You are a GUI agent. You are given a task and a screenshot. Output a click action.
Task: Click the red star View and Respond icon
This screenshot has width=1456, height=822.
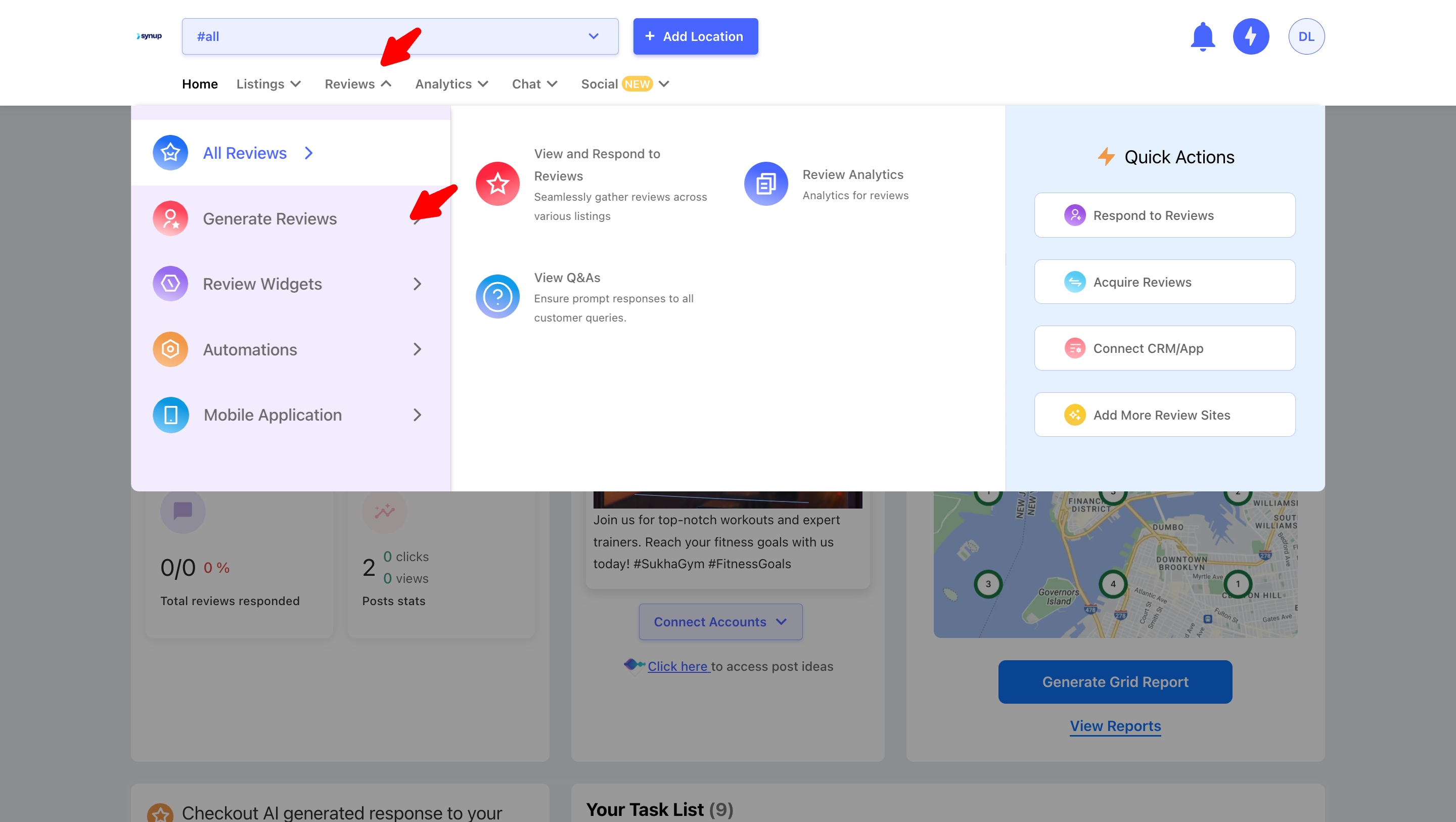coord(497,184)
